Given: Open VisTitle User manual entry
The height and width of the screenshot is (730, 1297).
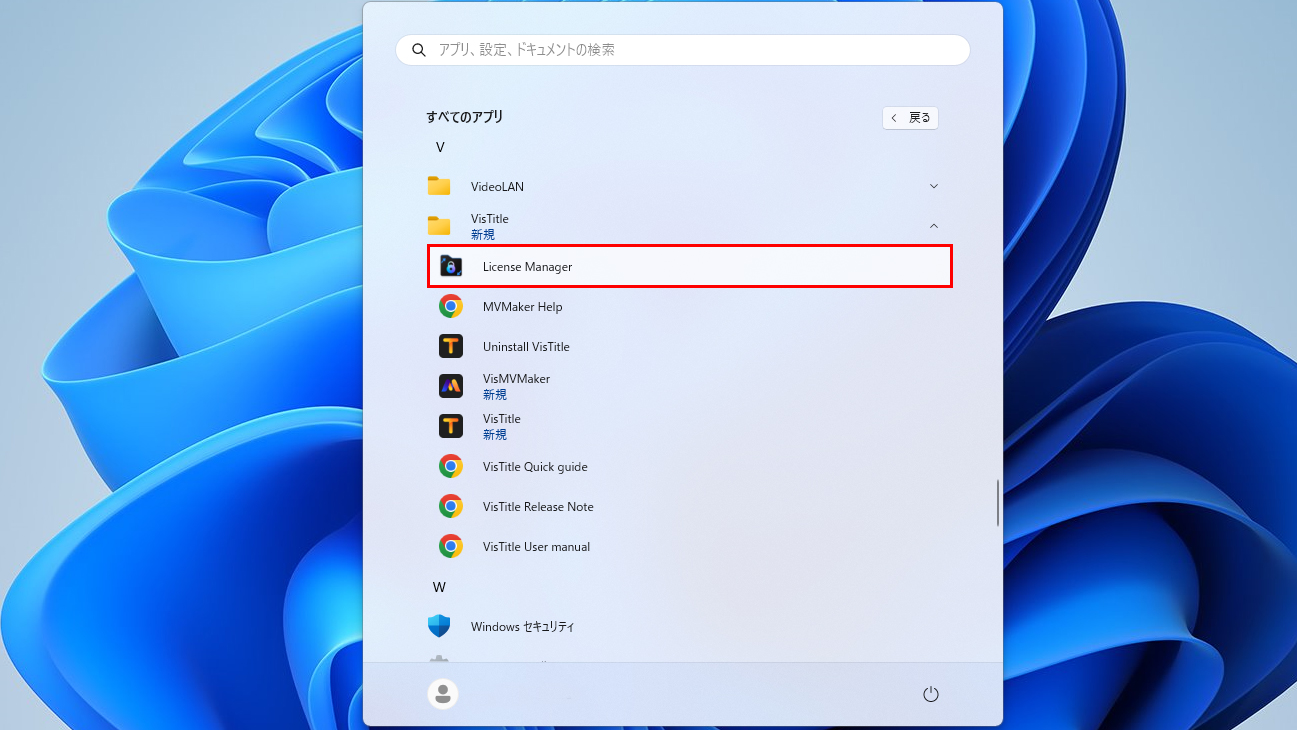Looking at the screenshot, I should (x=536, y=547).
